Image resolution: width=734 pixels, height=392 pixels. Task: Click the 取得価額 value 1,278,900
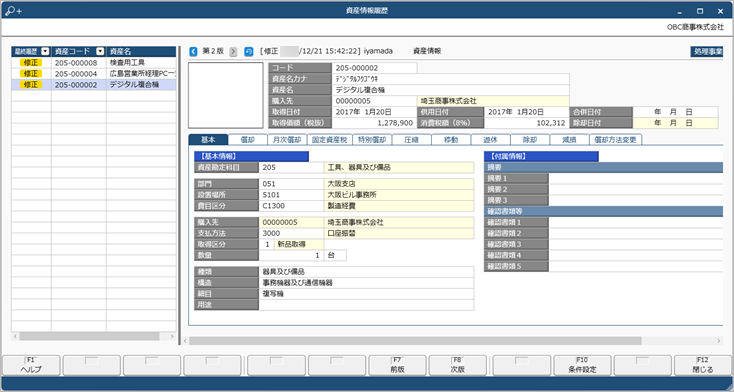pyautogui.click(x=374, y=123)
